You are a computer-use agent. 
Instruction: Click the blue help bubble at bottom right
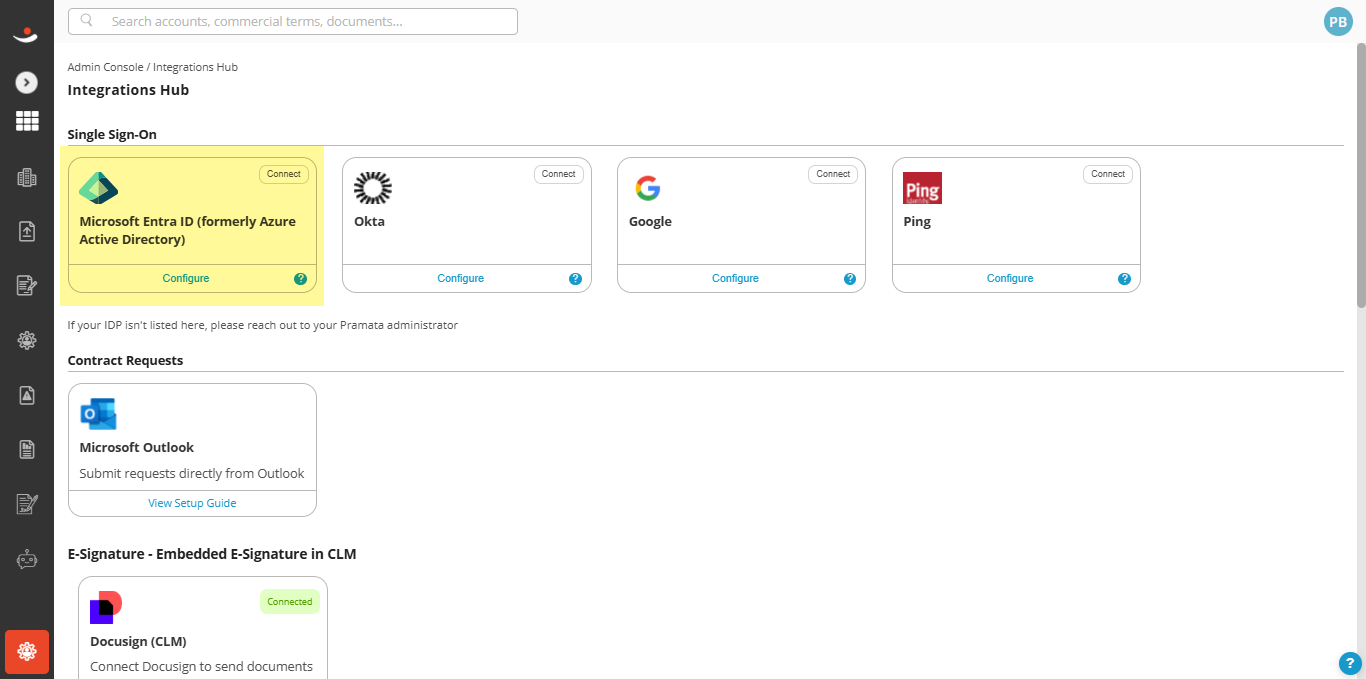click(1350, 663)
